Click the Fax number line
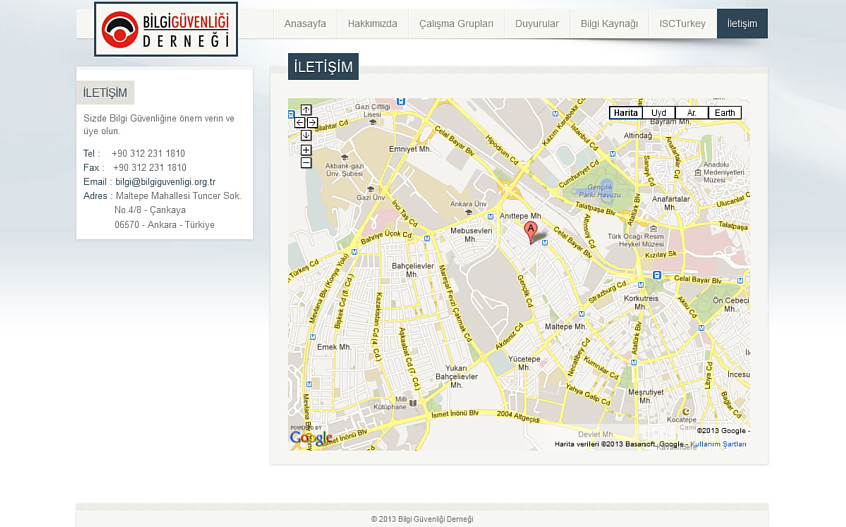 point(135,168)
